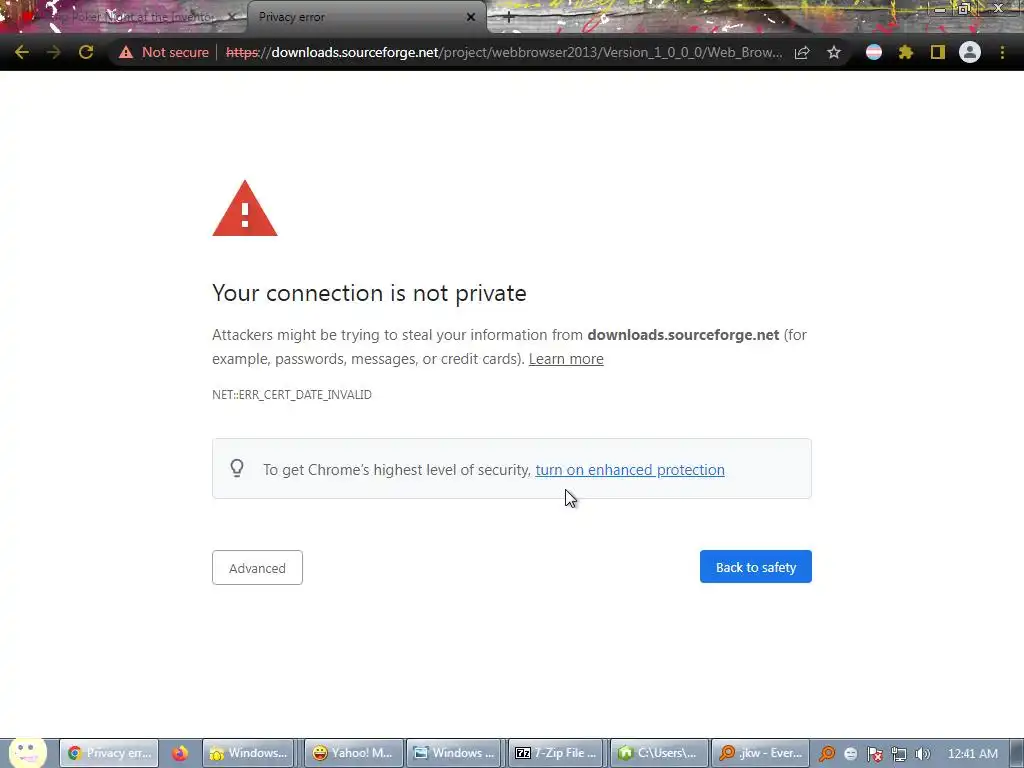Image resolution: width=1024 pixels, height=768 pixels.
Task: Click the Advanced button
Action: pos(257,568)
